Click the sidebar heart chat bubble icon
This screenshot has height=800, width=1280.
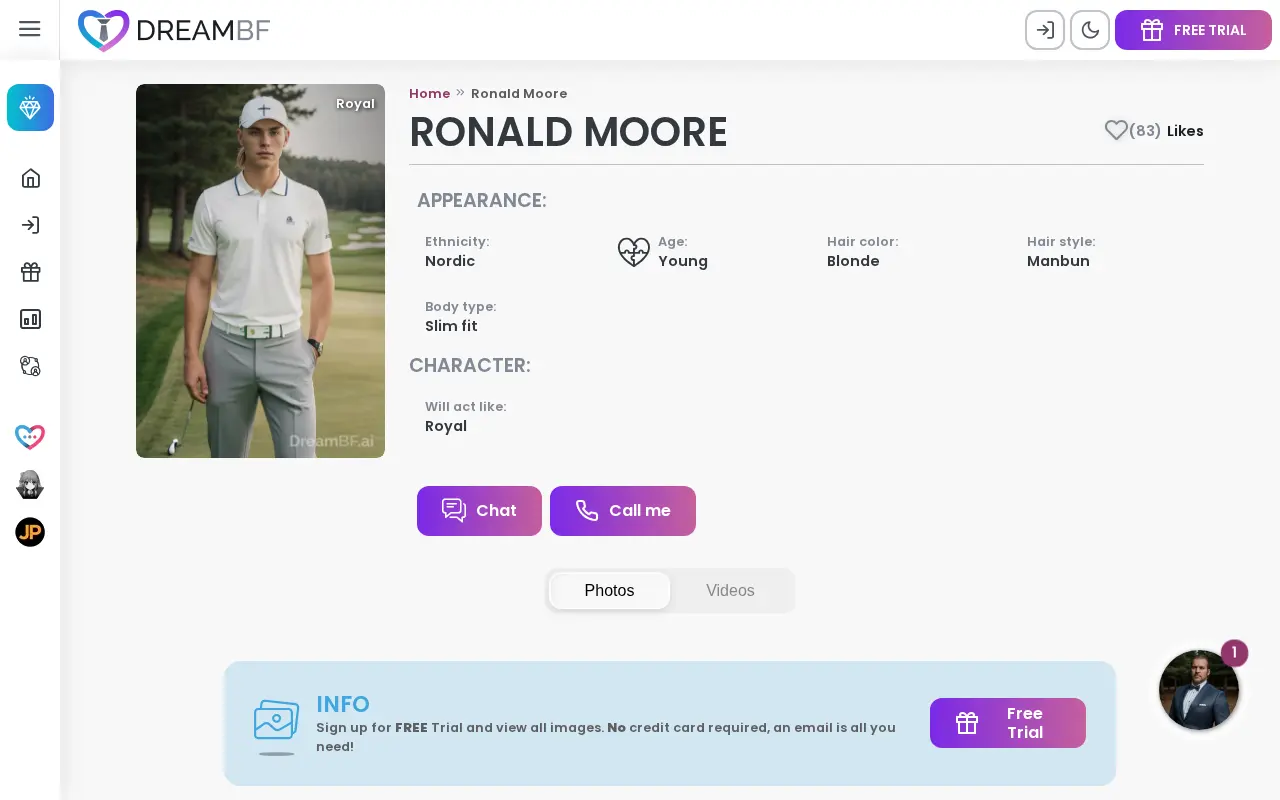pos(30,437)
